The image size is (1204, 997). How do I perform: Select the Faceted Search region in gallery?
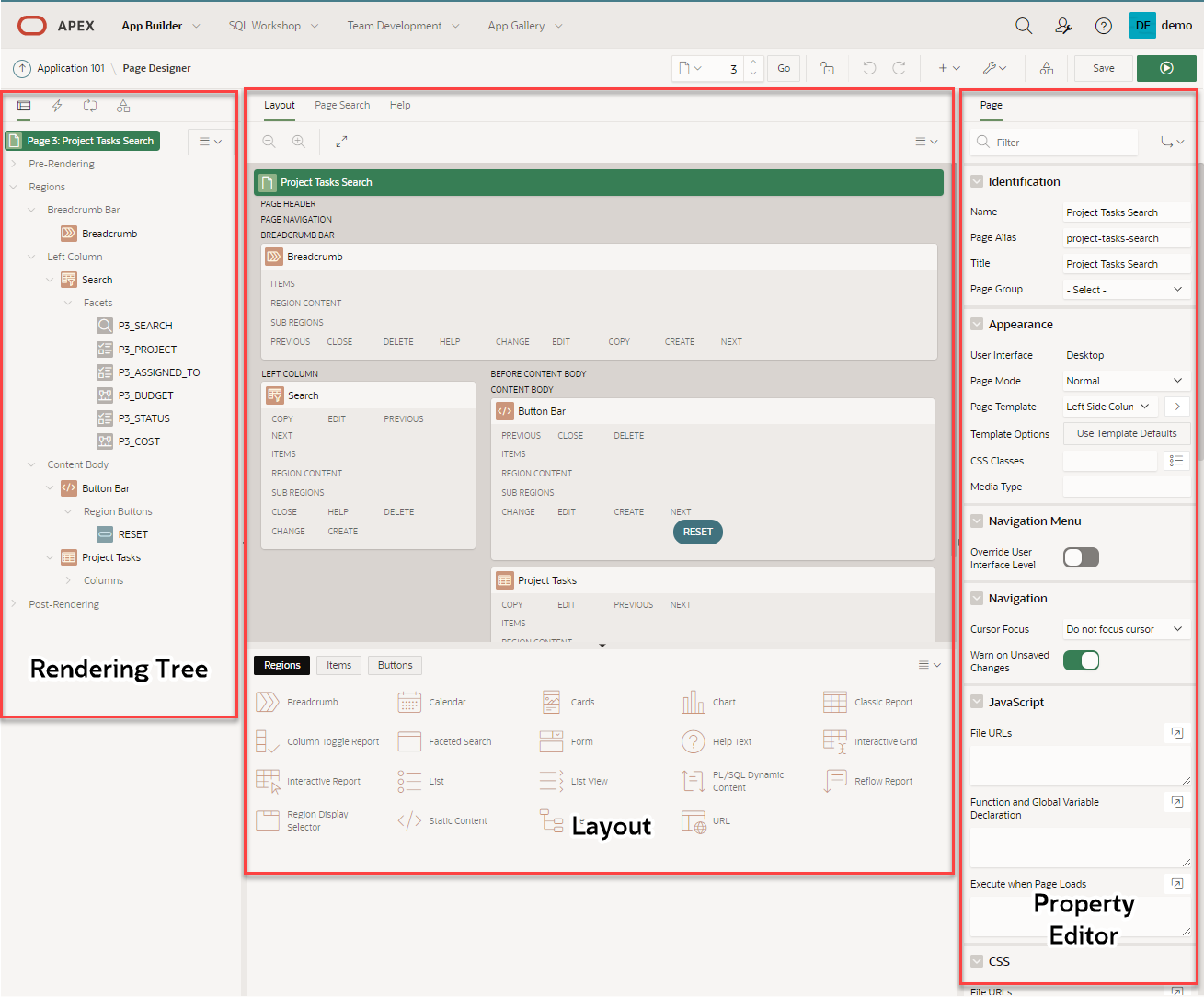445,741
